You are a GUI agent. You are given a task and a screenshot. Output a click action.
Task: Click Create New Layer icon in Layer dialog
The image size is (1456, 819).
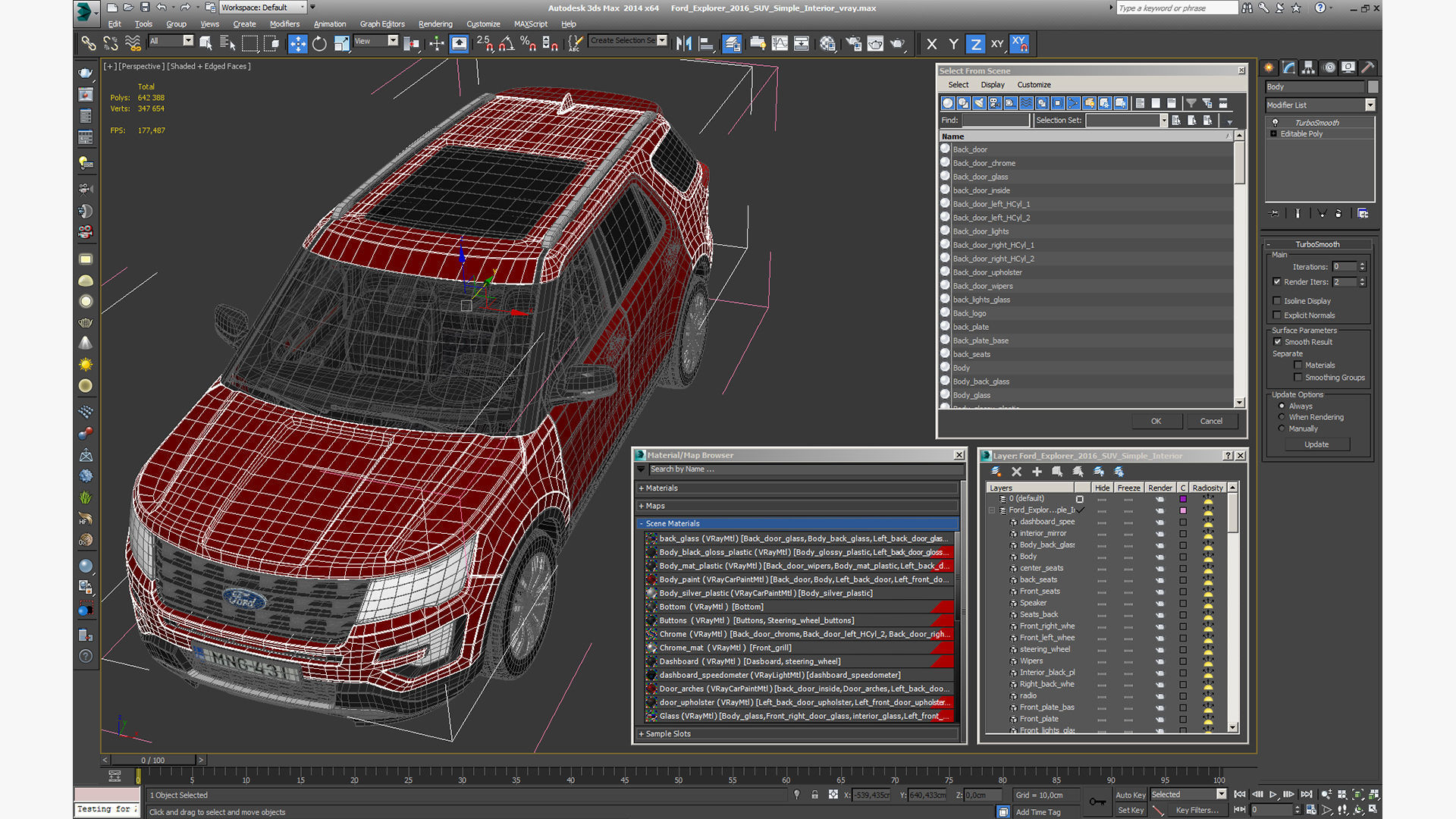[996, 472]
